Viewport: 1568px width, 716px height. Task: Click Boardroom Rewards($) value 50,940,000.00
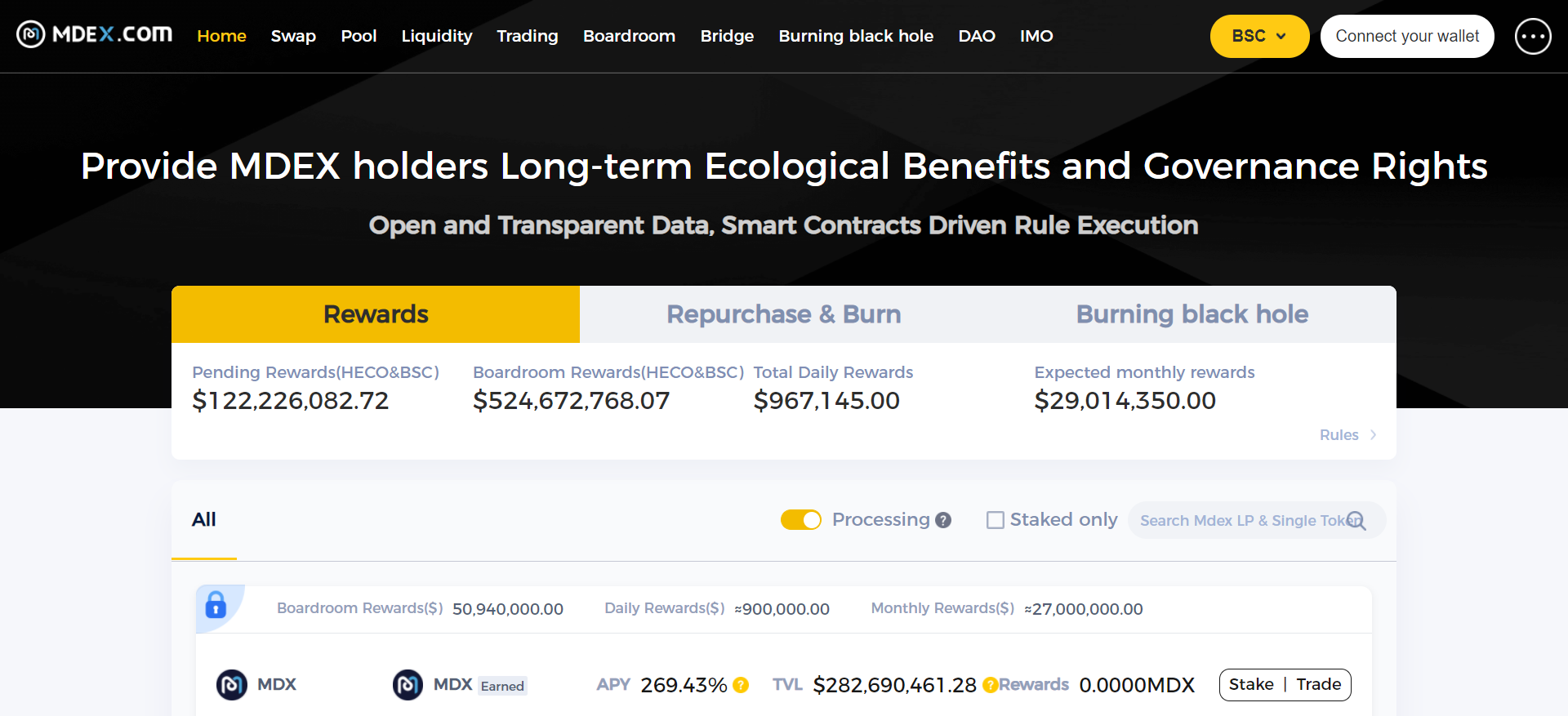point(508,609)
